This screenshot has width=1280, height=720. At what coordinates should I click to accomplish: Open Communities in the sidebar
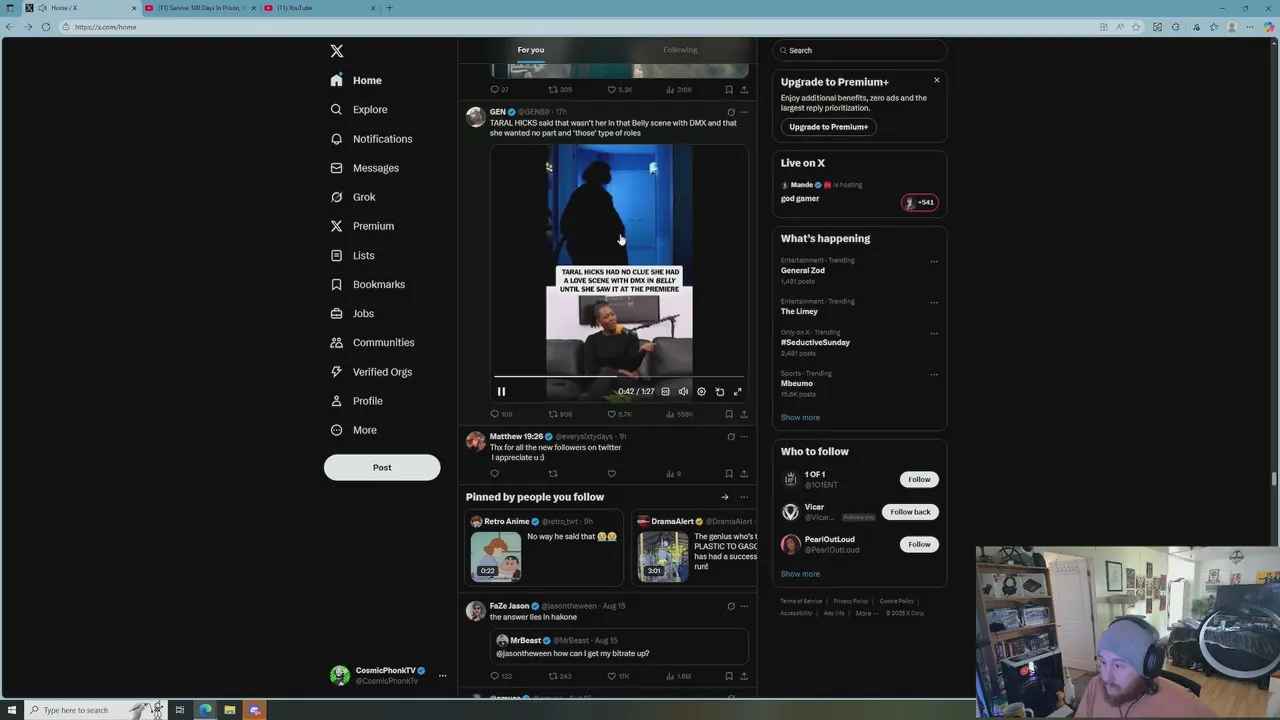click(x=372, y=342)
